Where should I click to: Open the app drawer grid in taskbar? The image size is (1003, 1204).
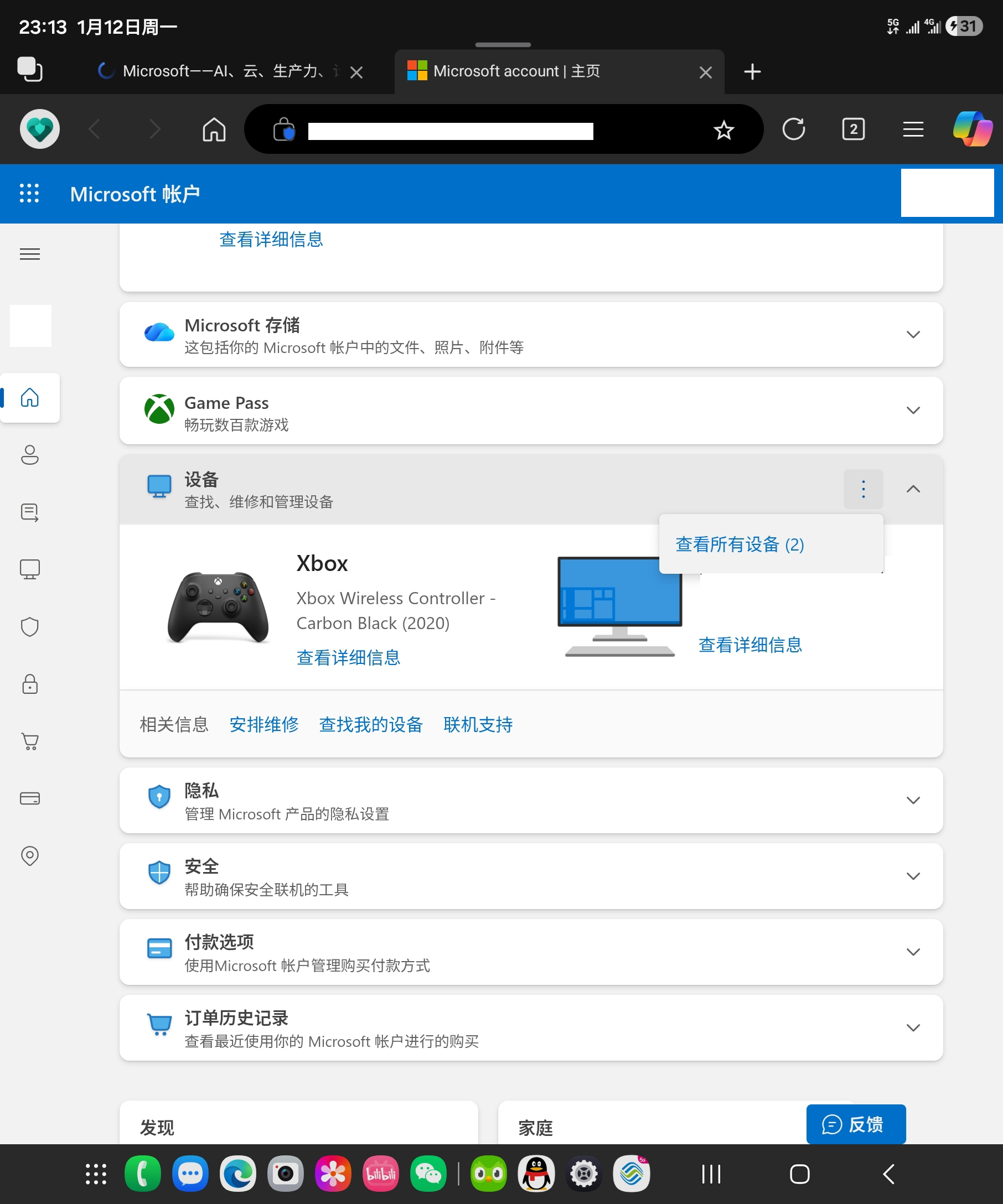(96, 1174)
